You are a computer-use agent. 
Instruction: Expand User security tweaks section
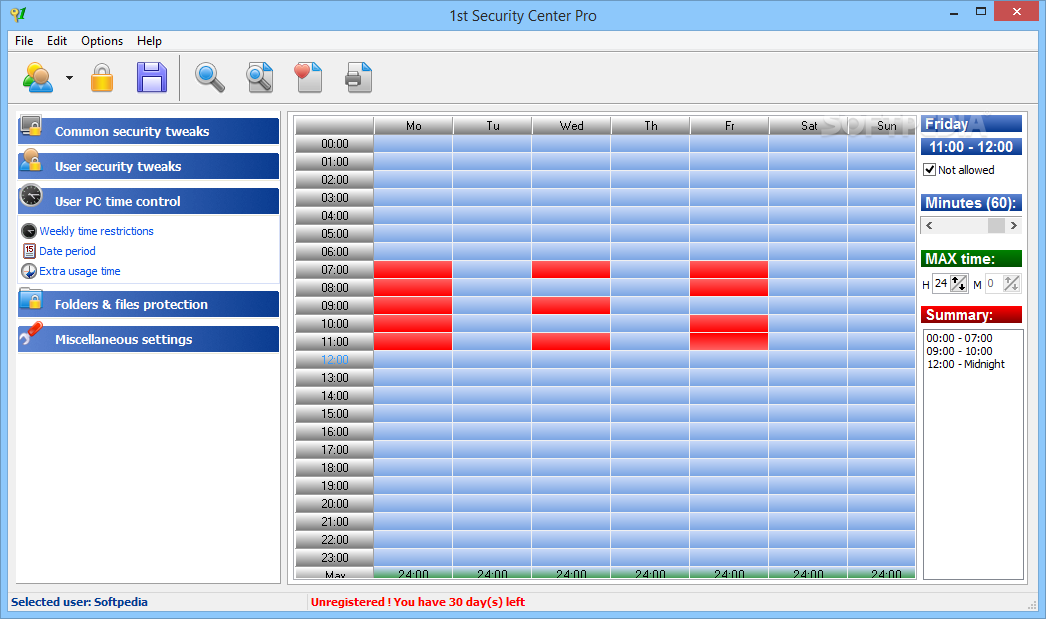point(148,166)
